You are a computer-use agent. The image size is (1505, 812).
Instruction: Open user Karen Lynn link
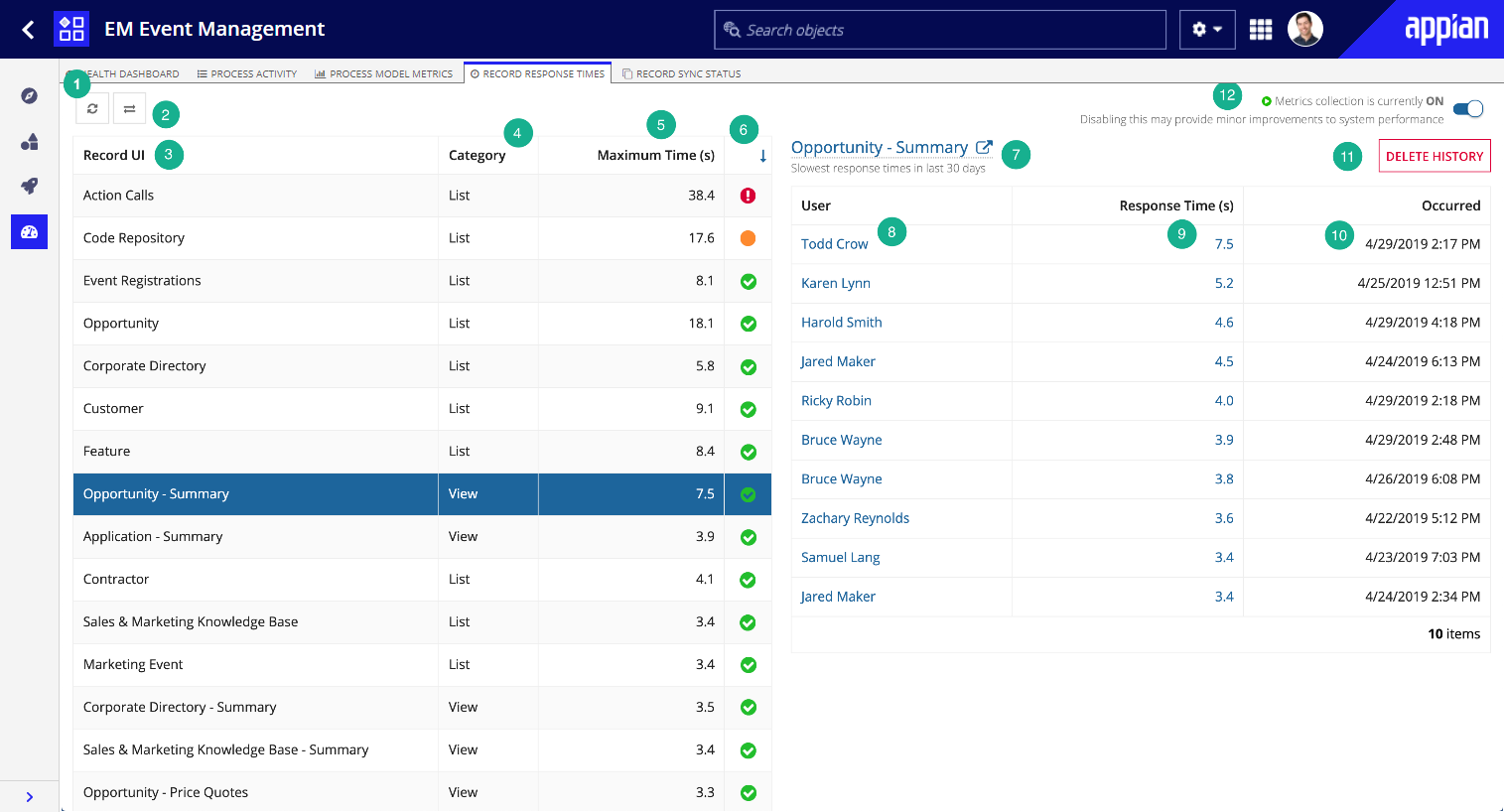click(836, 283)
